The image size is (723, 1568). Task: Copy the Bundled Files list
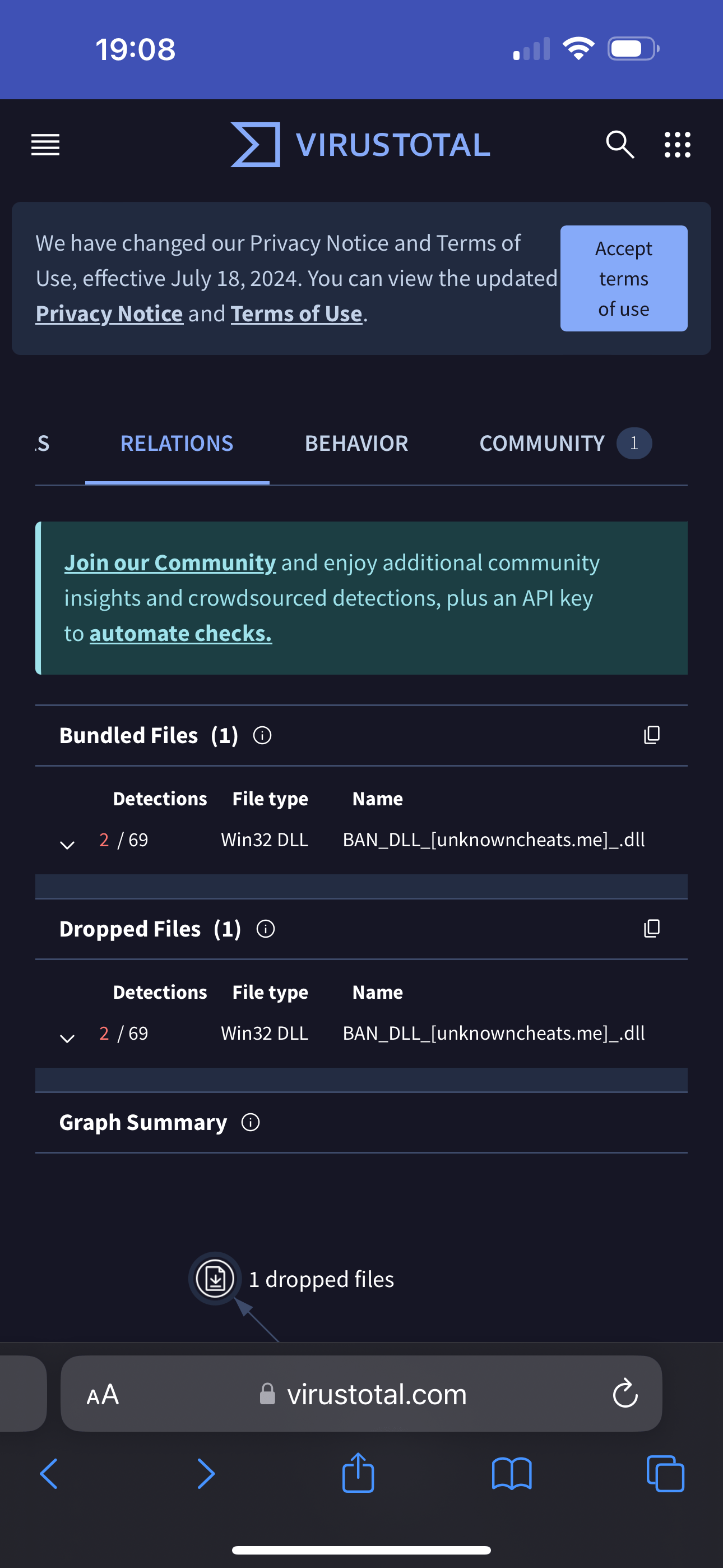(652, 735)
